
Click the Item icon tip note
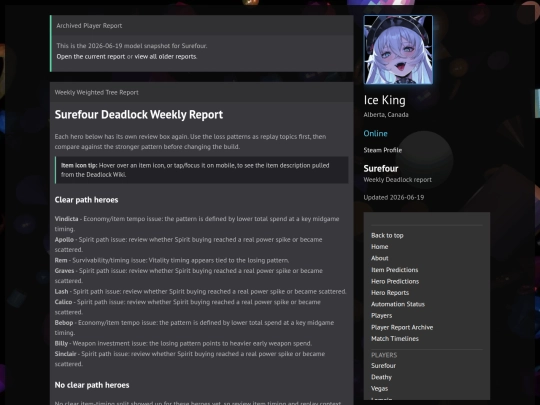click(x=201, y=170)
